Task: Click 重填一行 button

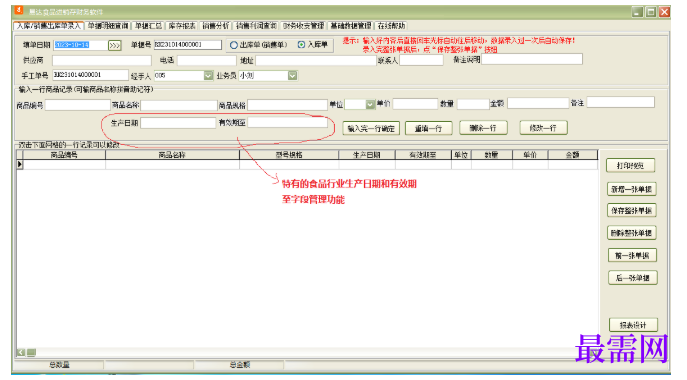Action: pyautogui.click(x=428, y=128)
